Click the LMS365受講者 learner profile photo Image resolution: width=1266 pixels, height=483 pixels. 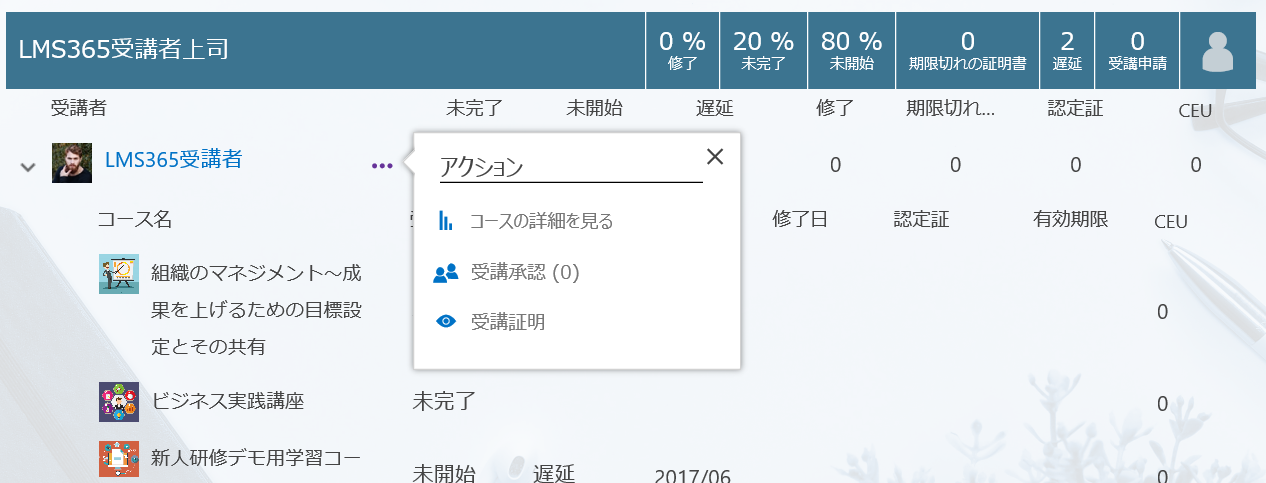(x=72, y=163)
